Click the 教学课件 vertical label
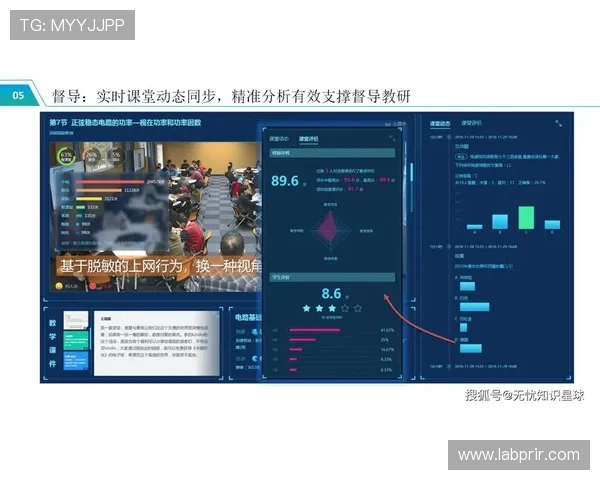The width and height of the screenshot is (600, 480). 52,343
